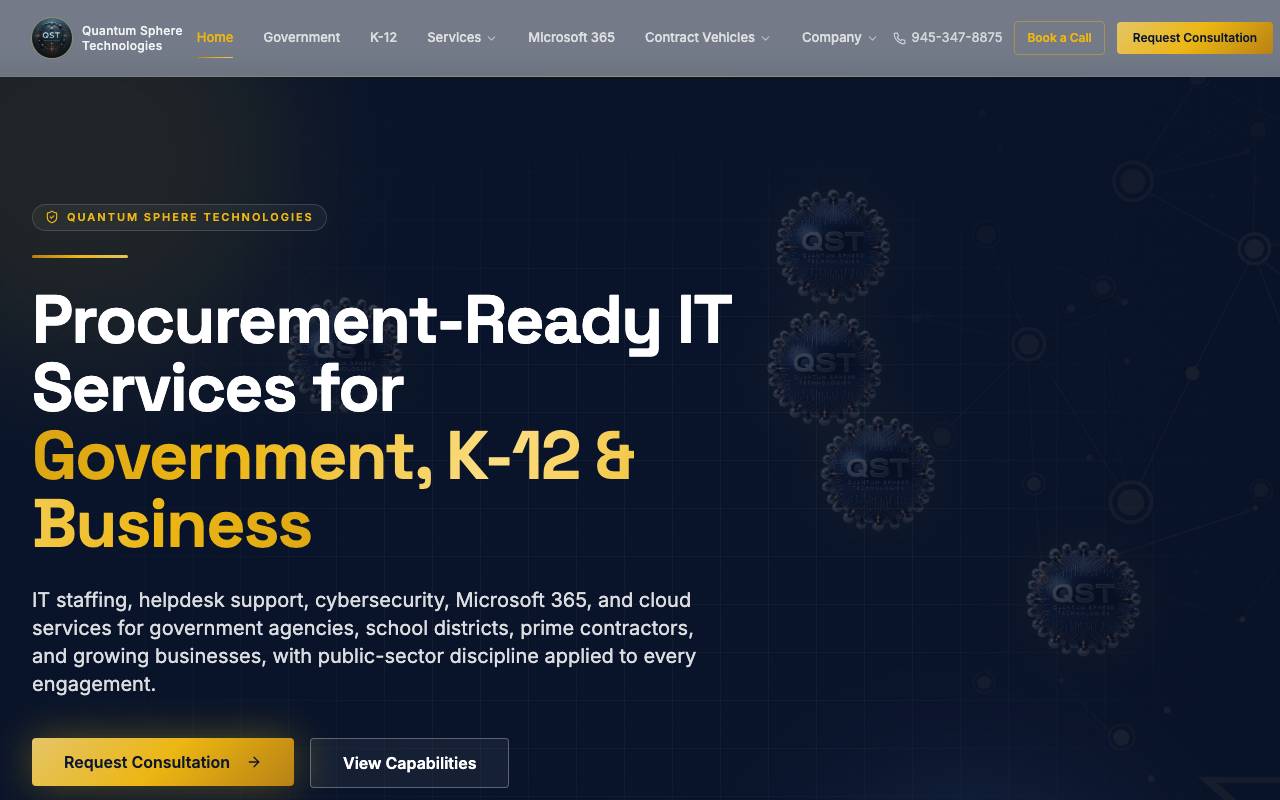Click the hero Request Consultation button

(x=163, y=762)
